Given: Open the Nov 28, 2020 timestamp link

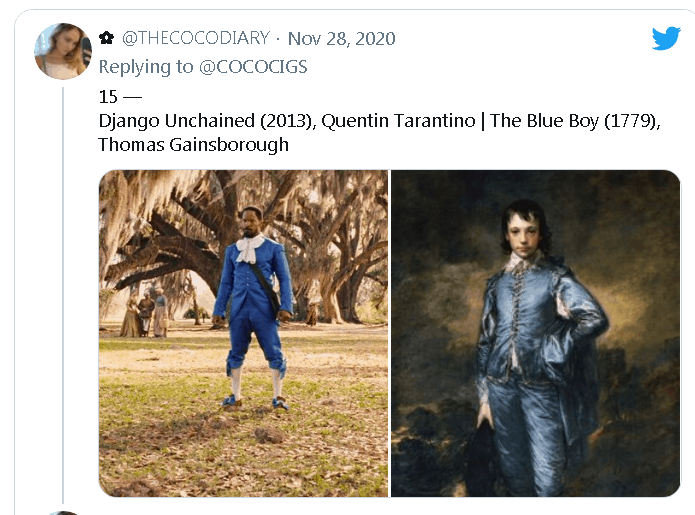Looking at the screenshot, I should click(341, 39).
